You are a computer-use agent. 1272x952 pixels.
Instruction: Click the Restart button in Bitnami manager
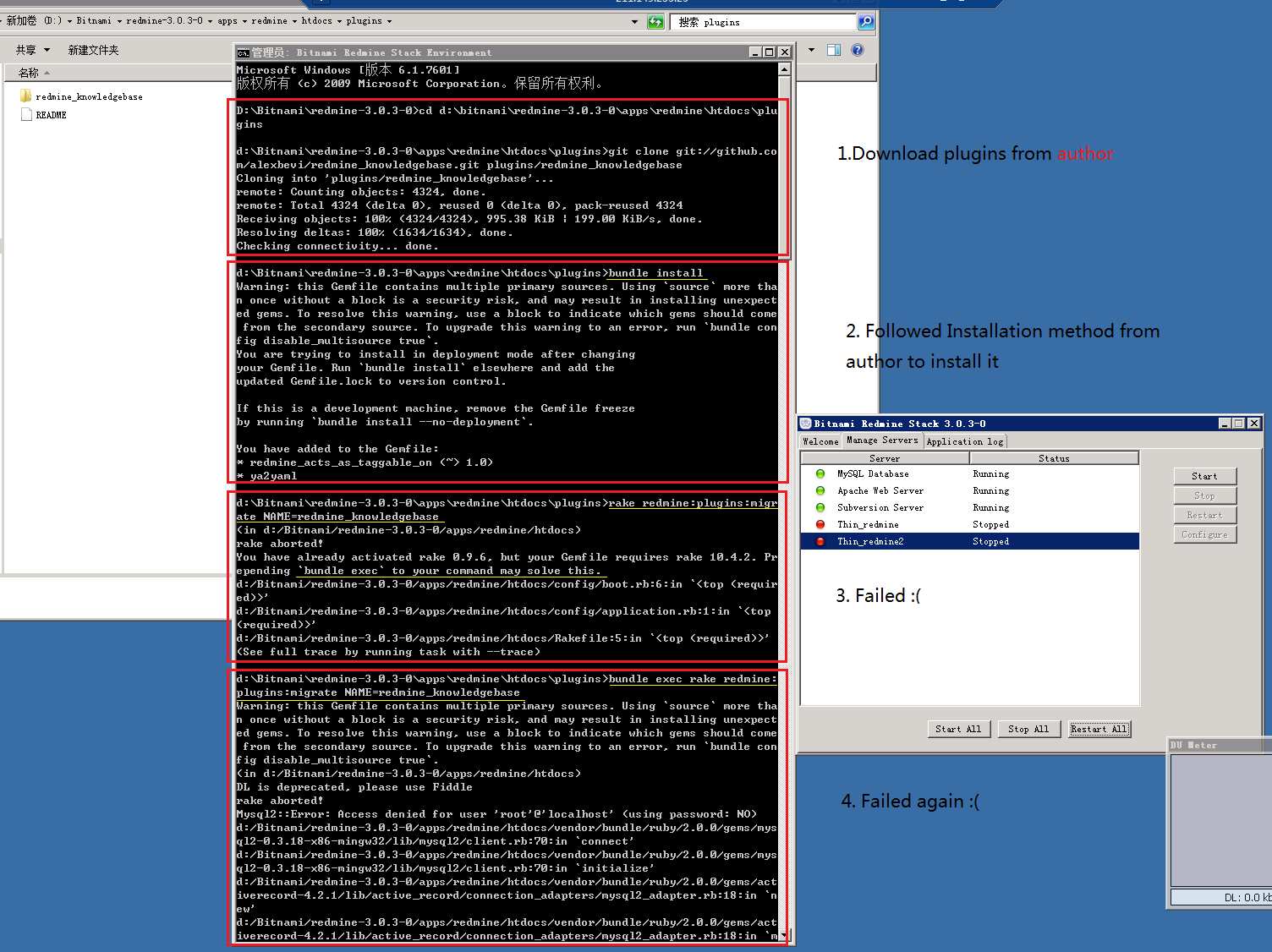1205,515
